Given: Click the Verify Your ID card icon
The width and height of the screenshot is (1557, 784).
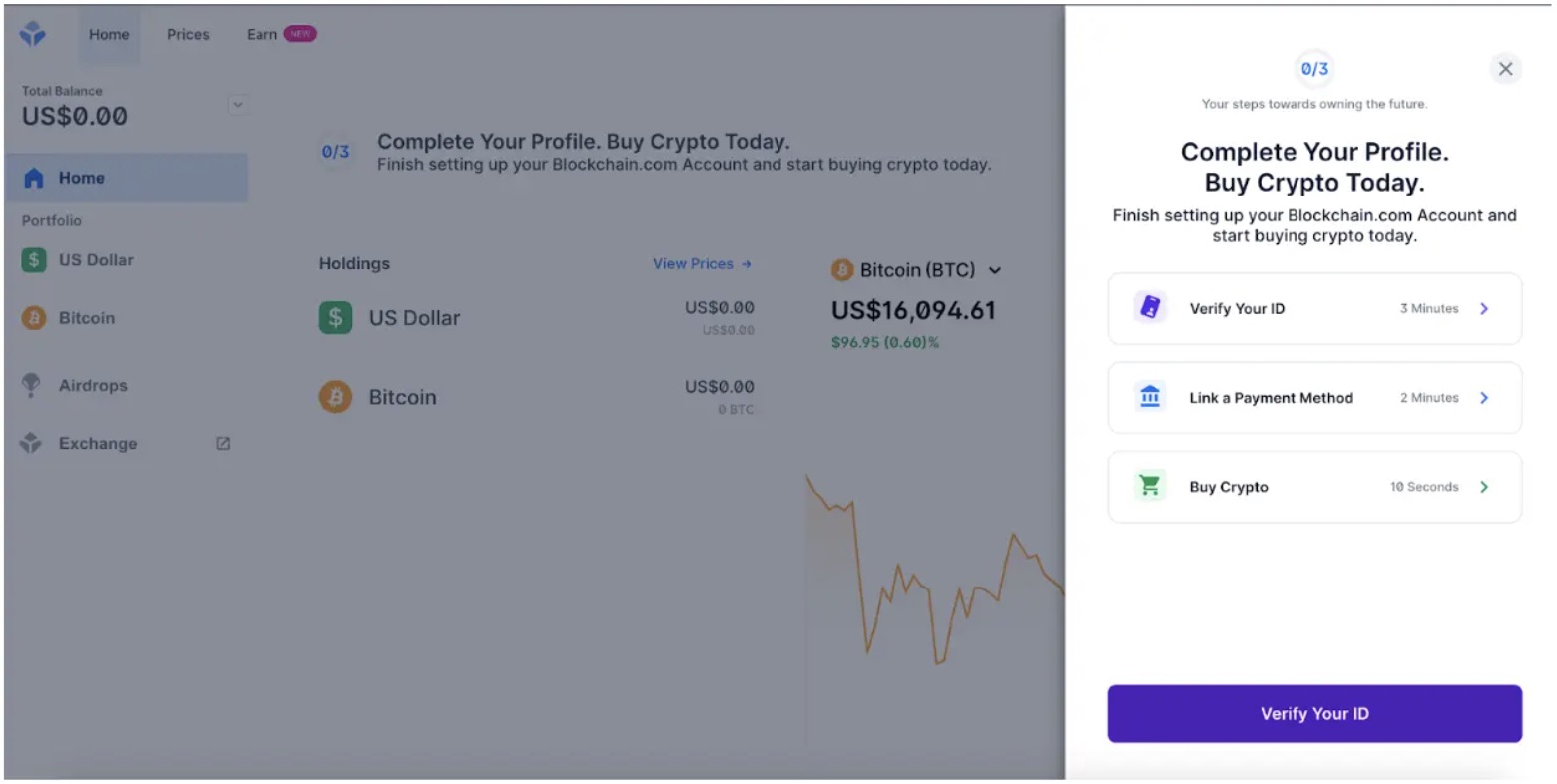Looking at the screenshot, I should [1149, 308].
